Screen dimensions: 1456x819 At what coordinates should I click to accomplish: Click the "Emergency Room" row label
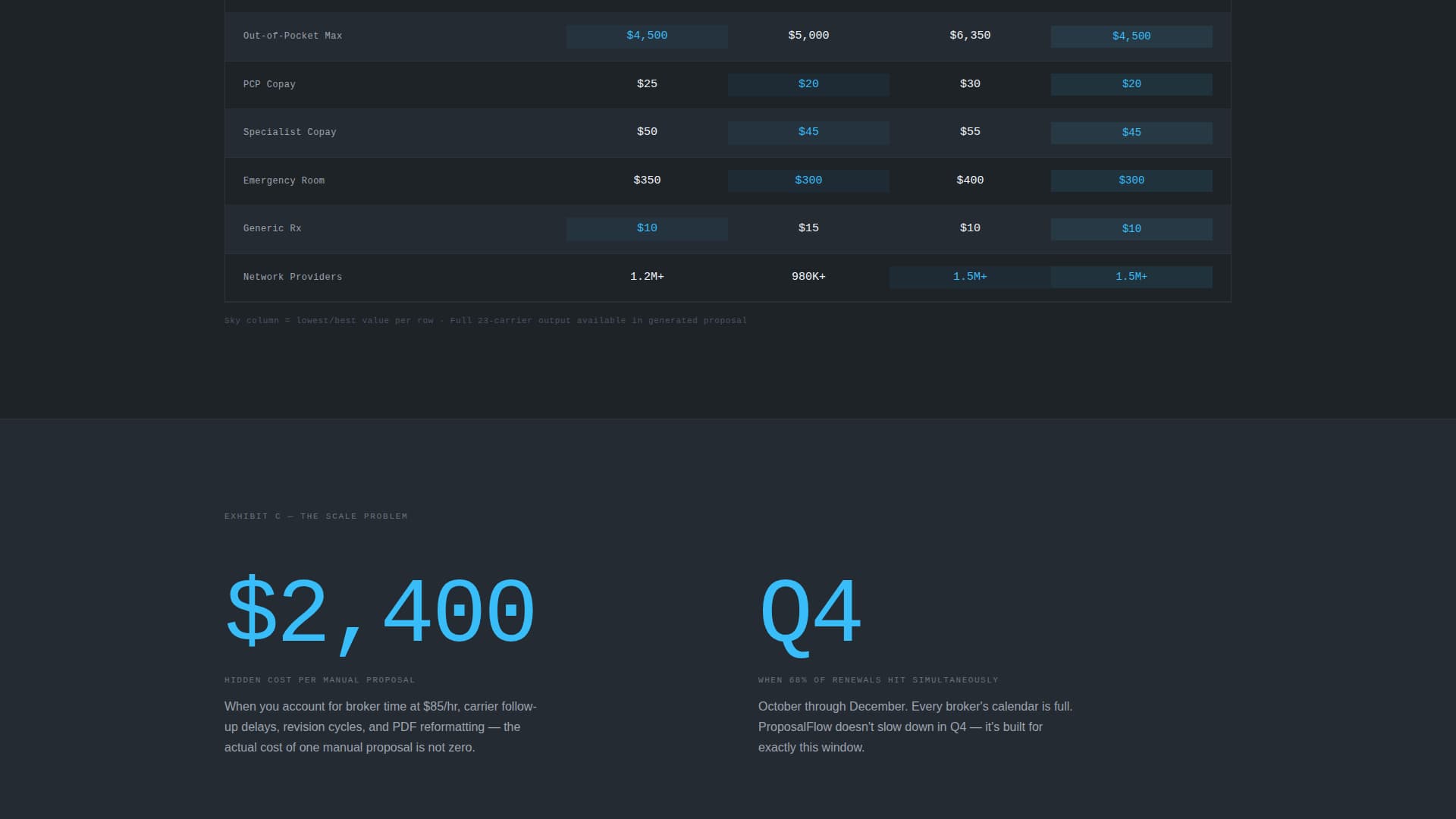(284, 180)
